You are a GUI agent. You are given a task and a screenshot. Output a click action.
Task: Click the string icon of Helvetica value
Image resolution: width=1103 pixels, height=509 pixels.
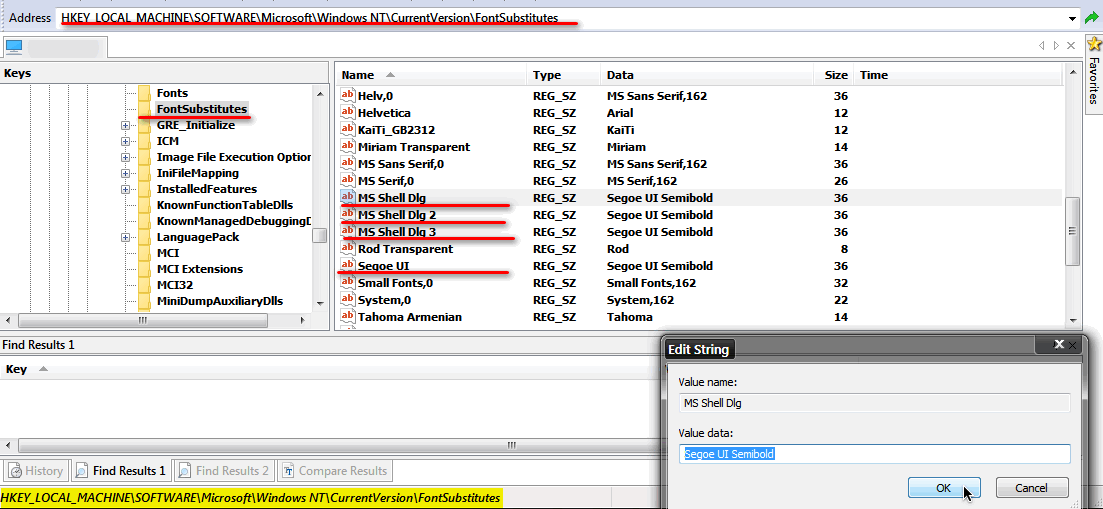tap(348, 112)
